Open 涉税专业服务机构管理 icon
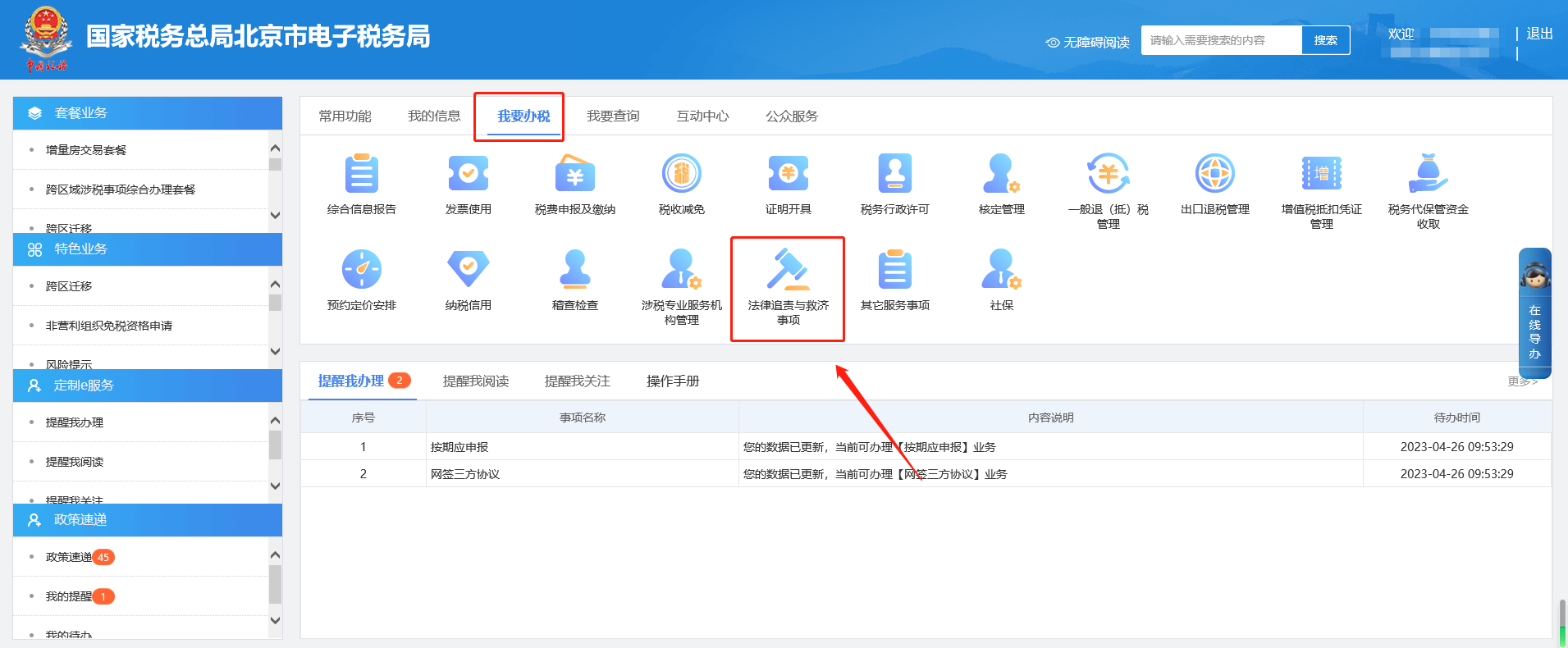The height and width of the screenshot is (648, 1568). point(682,269)
